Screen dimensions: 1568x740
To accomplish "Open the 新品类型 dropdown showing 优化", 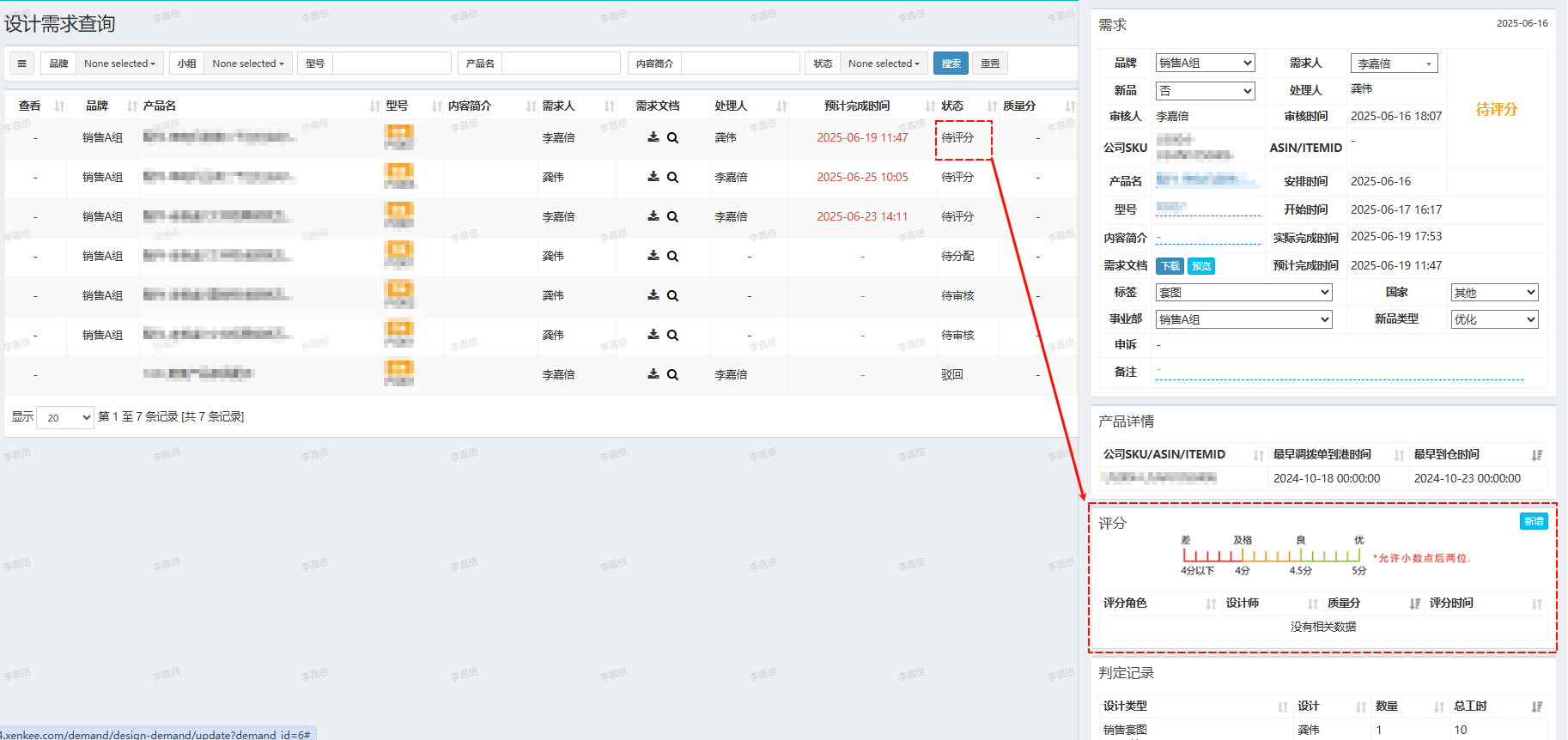I will (x=1493, y=319).
